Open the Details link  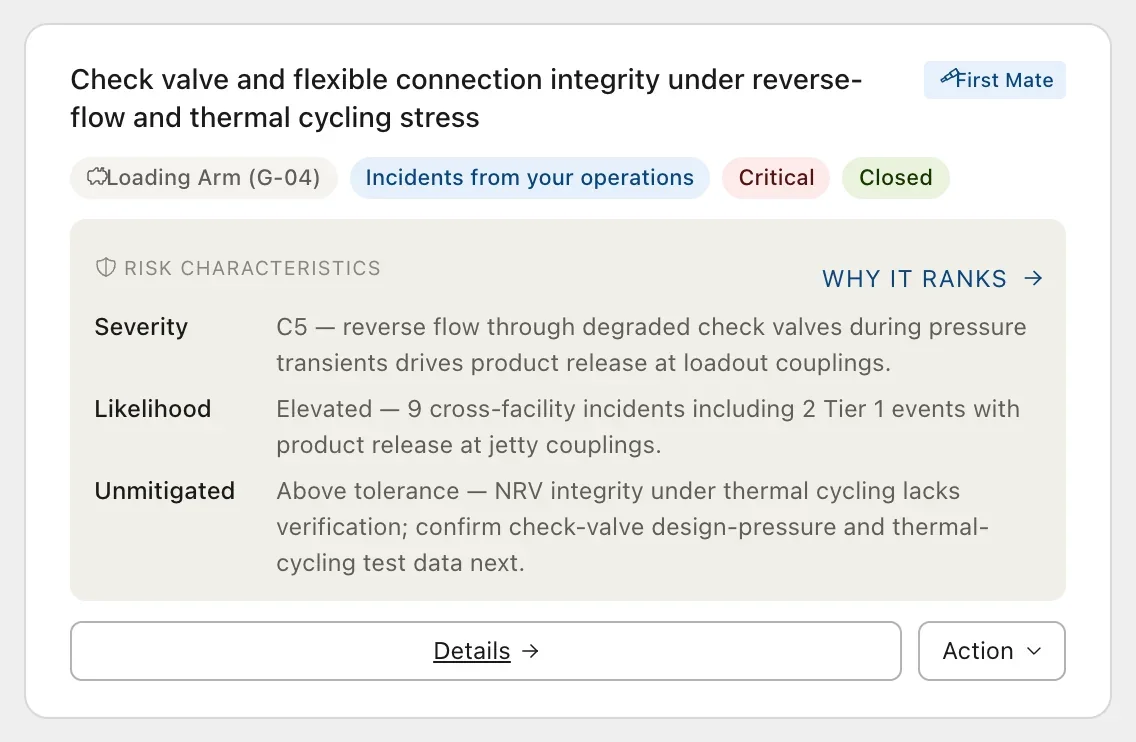click(485, 651)
